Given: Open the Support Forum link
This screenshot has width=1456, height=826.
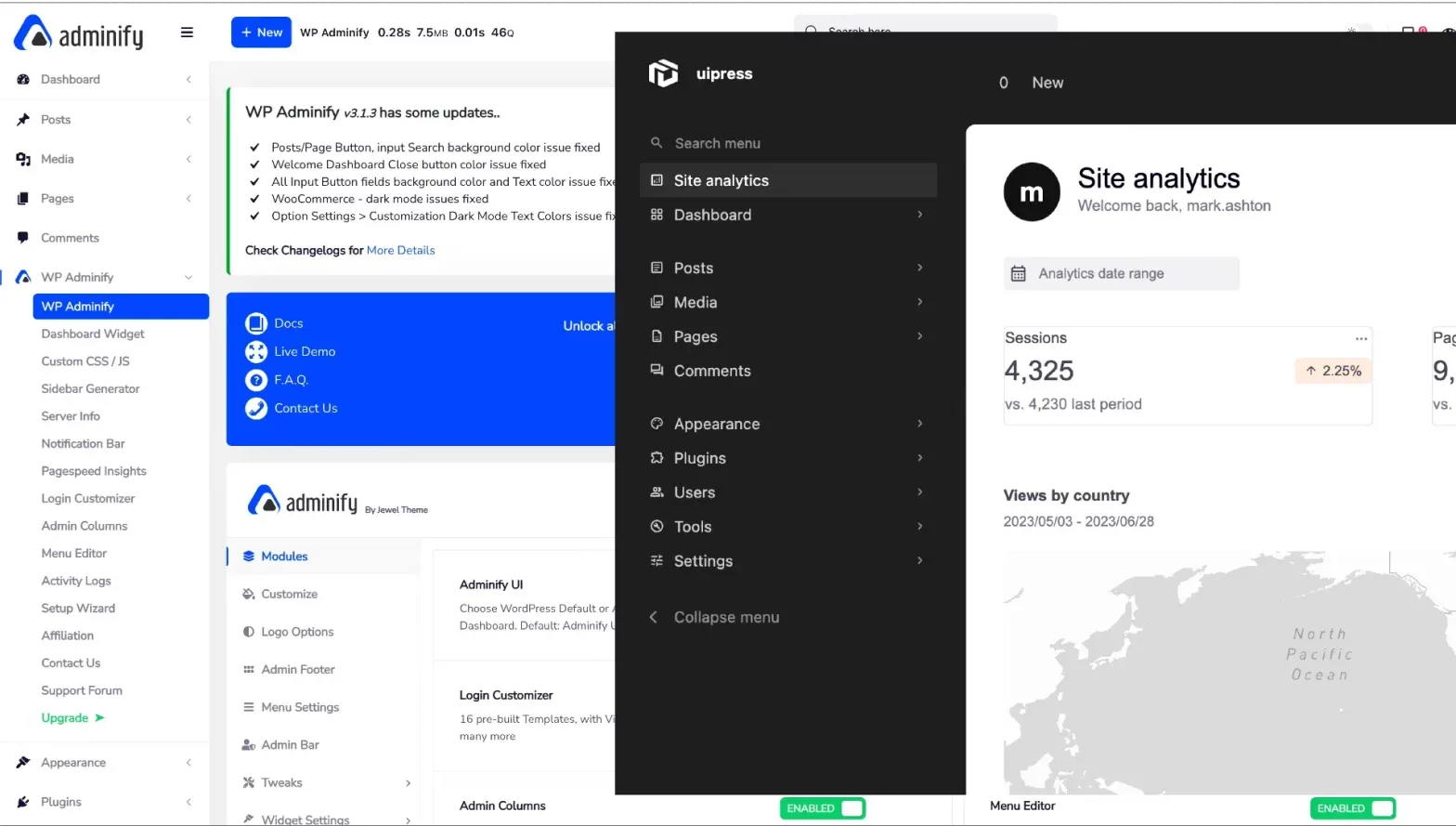Looking at the screenshot, I should (82, 691).
